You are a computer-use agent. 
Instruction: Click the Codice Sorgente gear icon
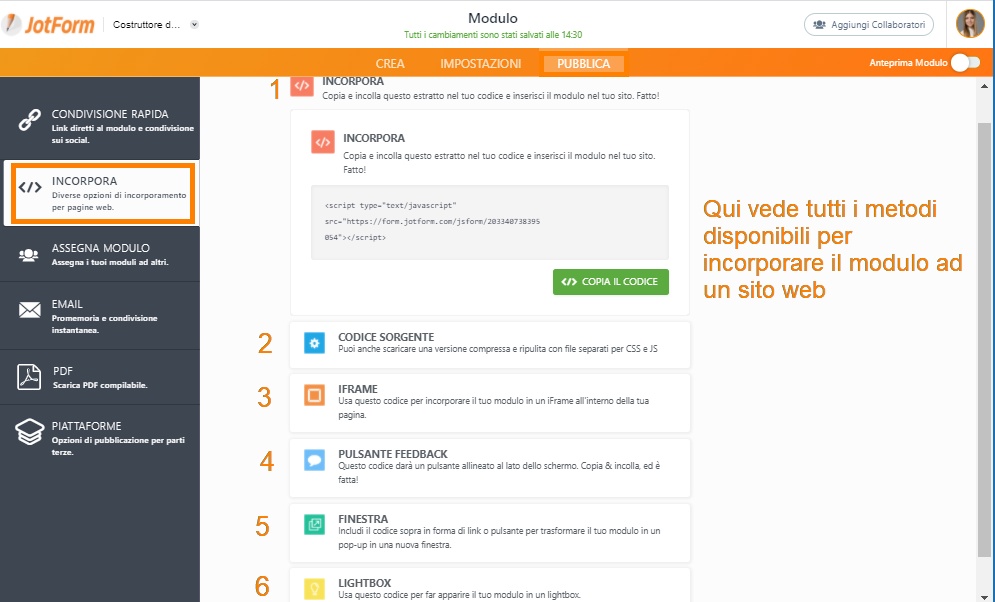coord(315,344)
